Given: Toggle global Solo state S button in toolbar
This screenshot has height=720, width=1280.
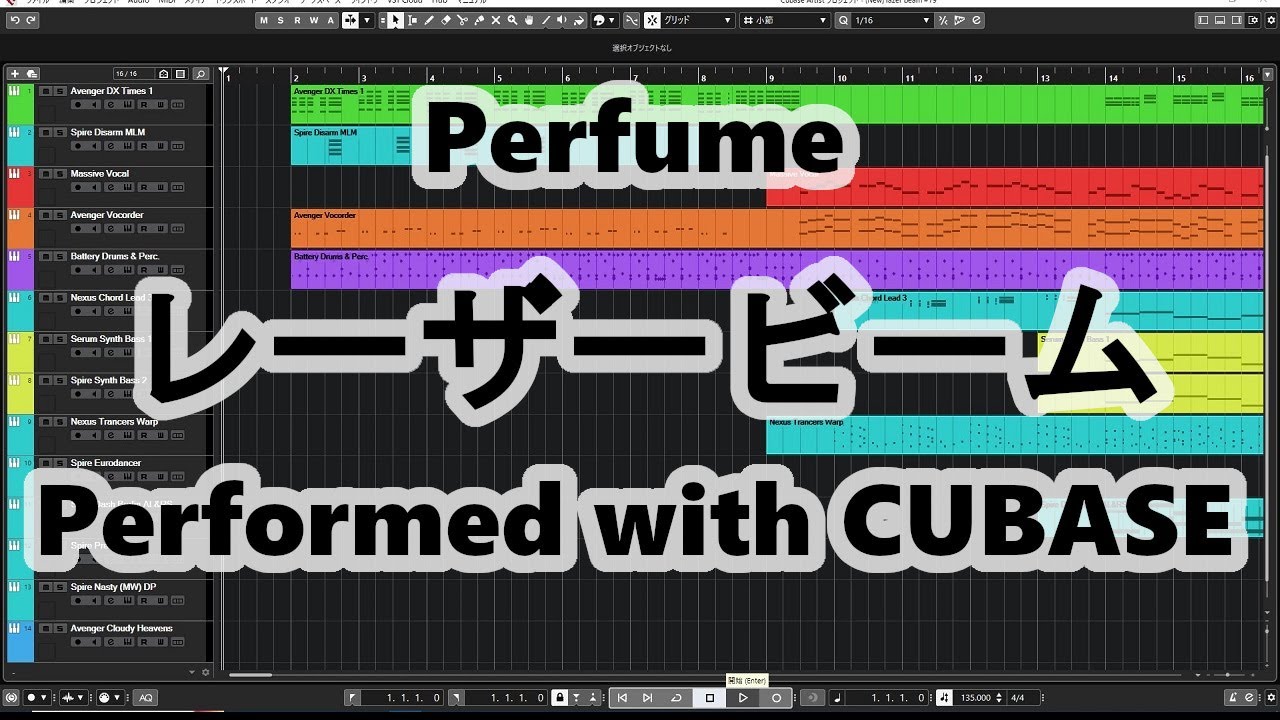Looking at the screenshot, I should (281, 20).
